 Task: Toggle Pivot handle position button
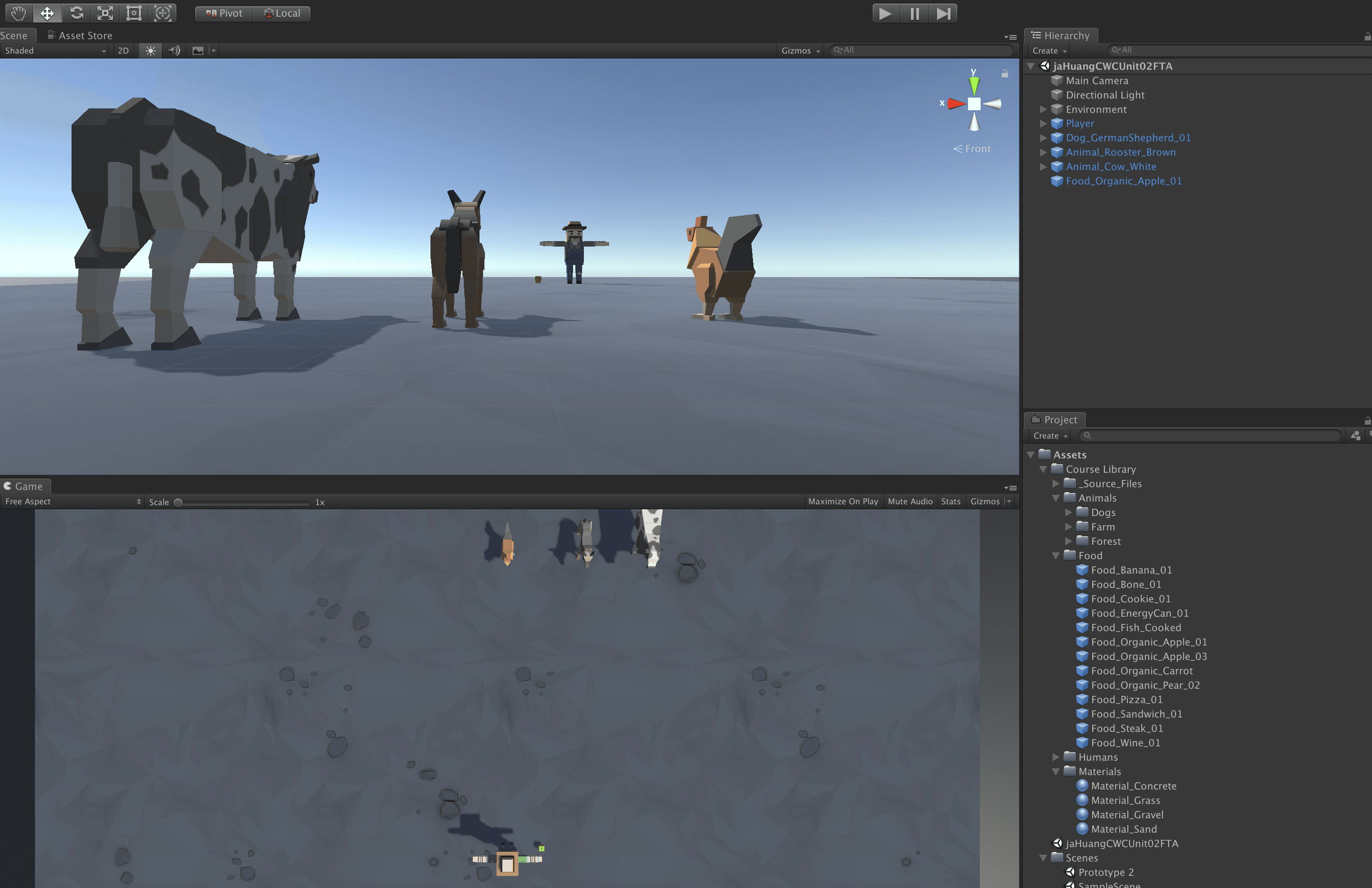(224, 13)
